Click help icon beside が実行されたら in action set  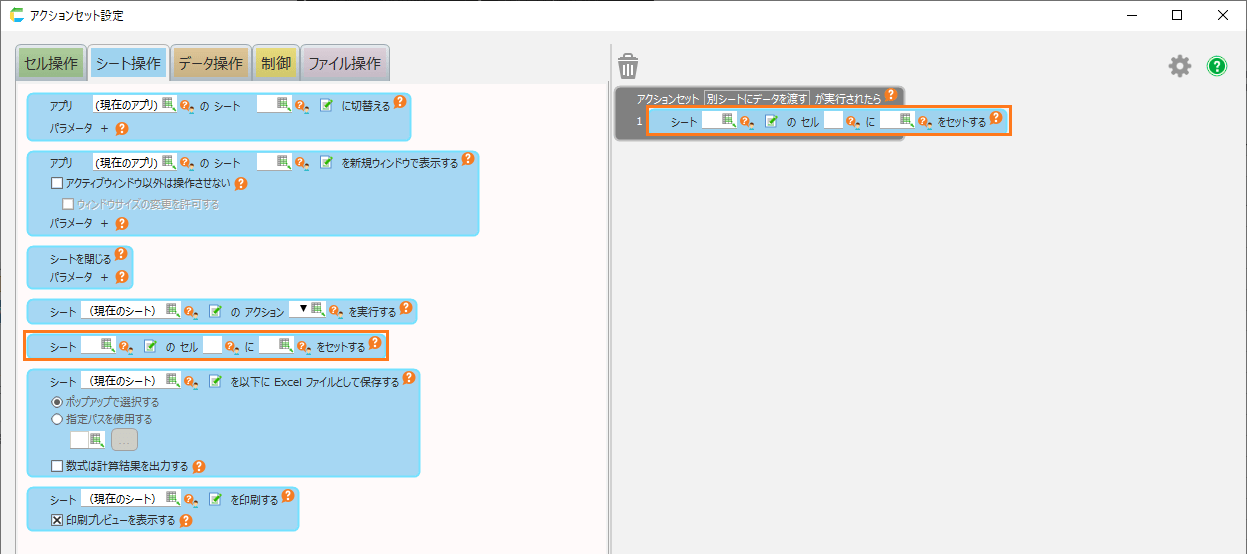coord(891,95)
